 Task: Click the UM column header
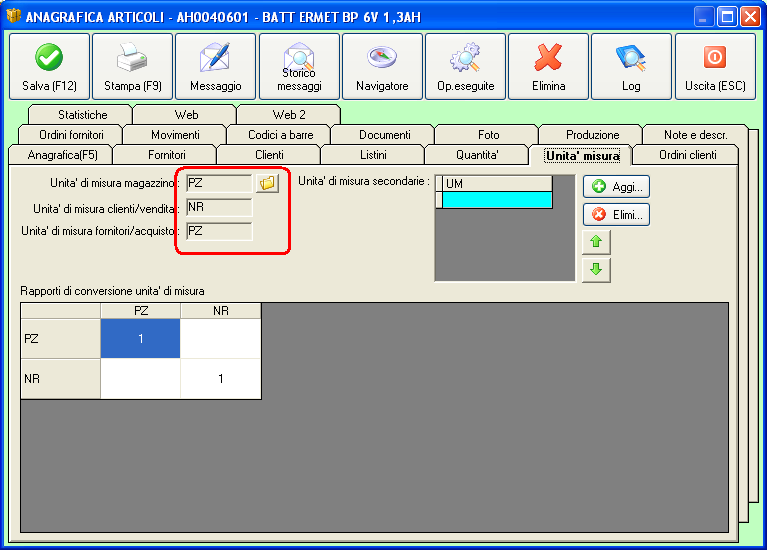(x=497, y=183)
